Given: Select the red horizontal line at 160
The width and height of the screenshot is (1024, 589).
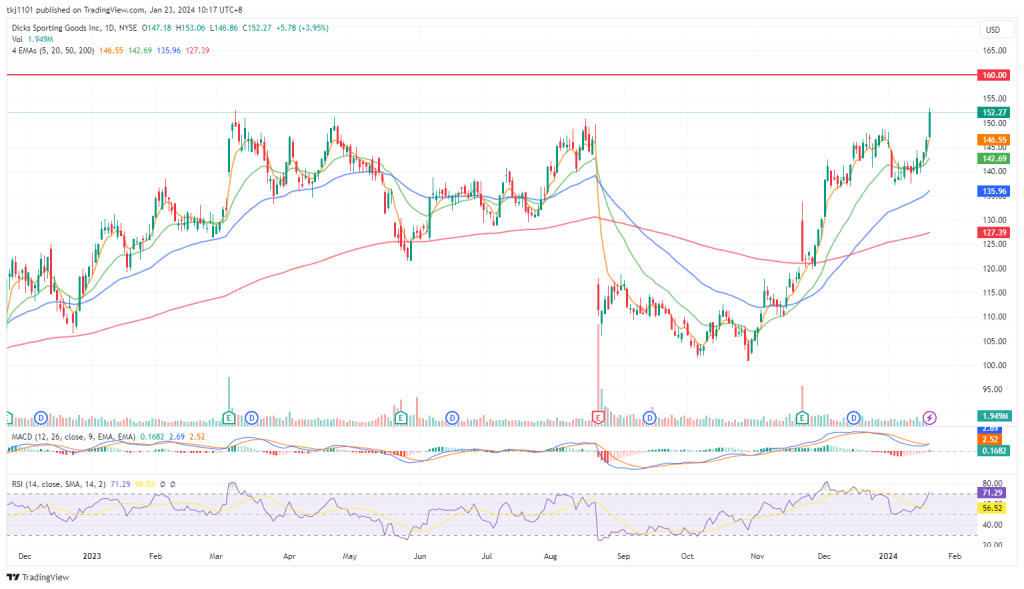Looking at the screenshot, I should point(491,75).
